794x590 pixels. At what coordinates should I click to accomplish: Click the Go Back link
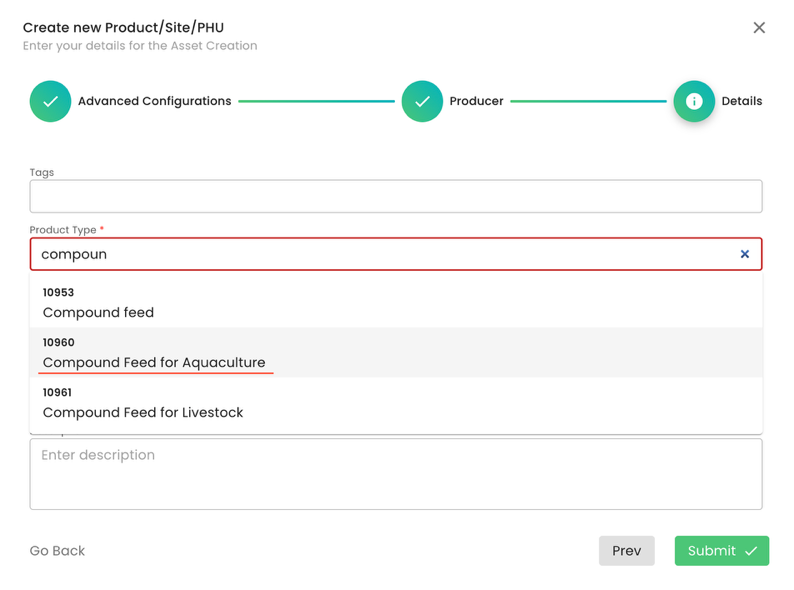click(57, 551)
